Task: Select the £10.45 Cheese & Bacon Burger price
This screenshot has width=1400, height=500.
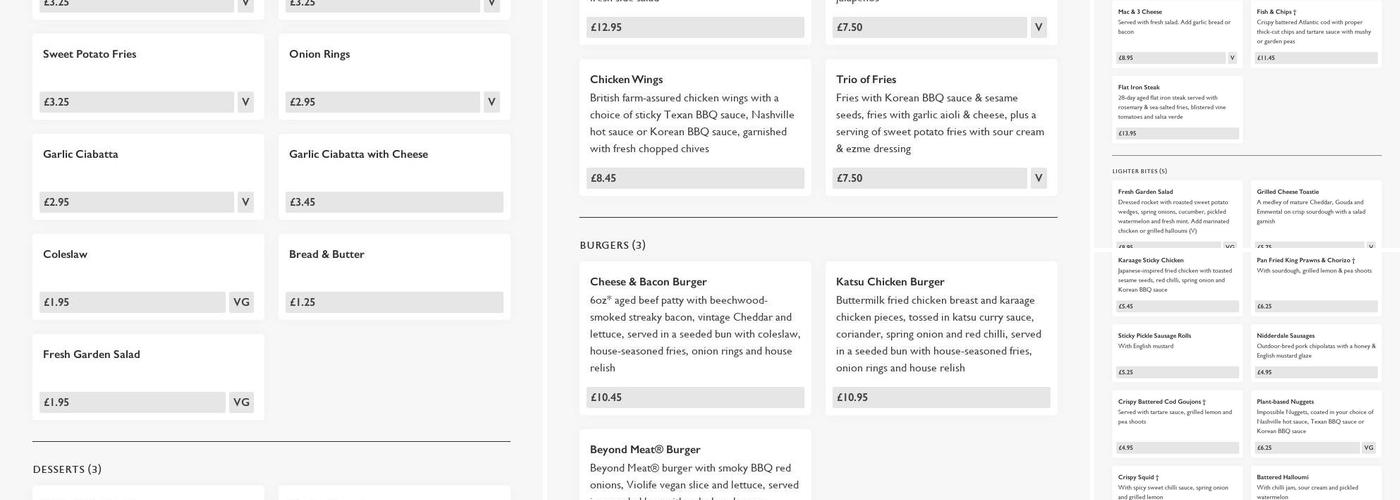Action: (x=696, y=397)
